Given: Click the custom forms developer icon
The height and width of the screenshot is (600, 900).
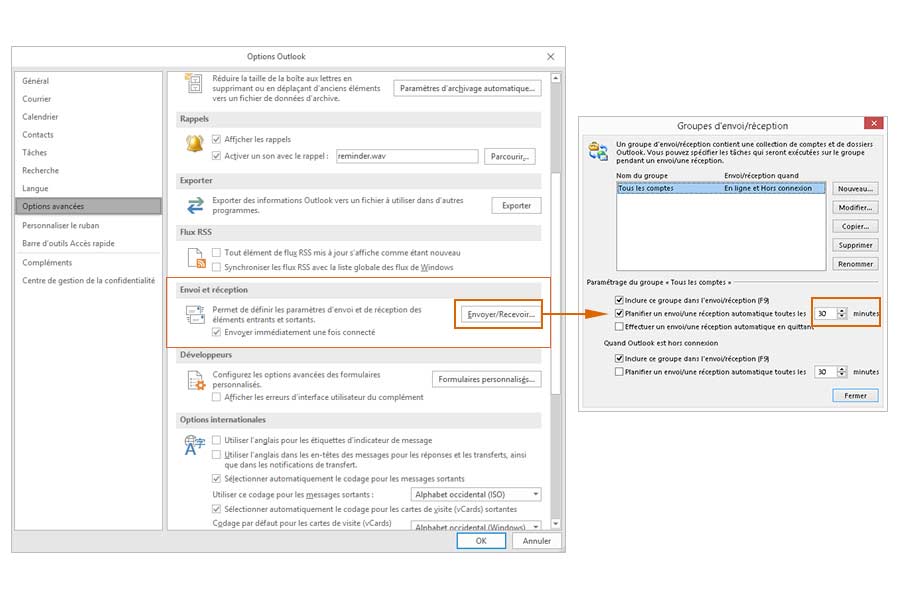Looking at the screenshot, I should 196,380.
